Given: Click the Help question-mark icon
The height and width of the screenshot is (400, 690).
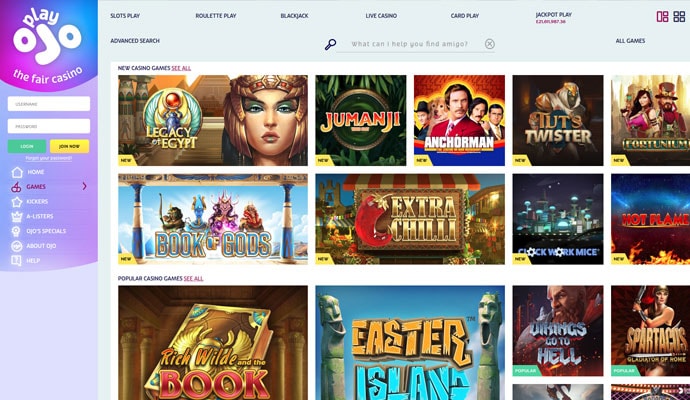Looking at the screenshot, I should pyautogui.click(x=16, y=261).
